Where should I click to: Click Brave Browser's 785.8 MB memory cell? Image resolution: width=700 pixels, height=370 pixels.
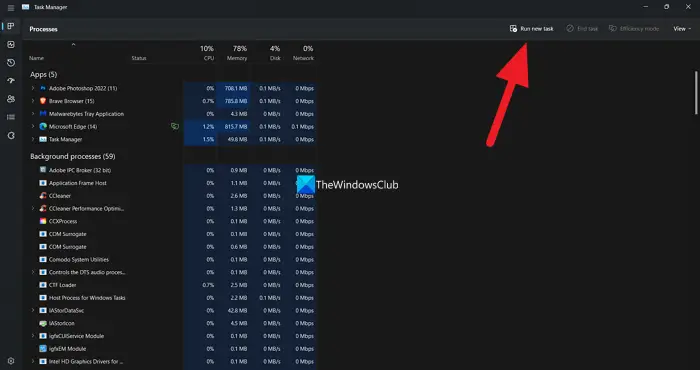(x=236, y=101)
